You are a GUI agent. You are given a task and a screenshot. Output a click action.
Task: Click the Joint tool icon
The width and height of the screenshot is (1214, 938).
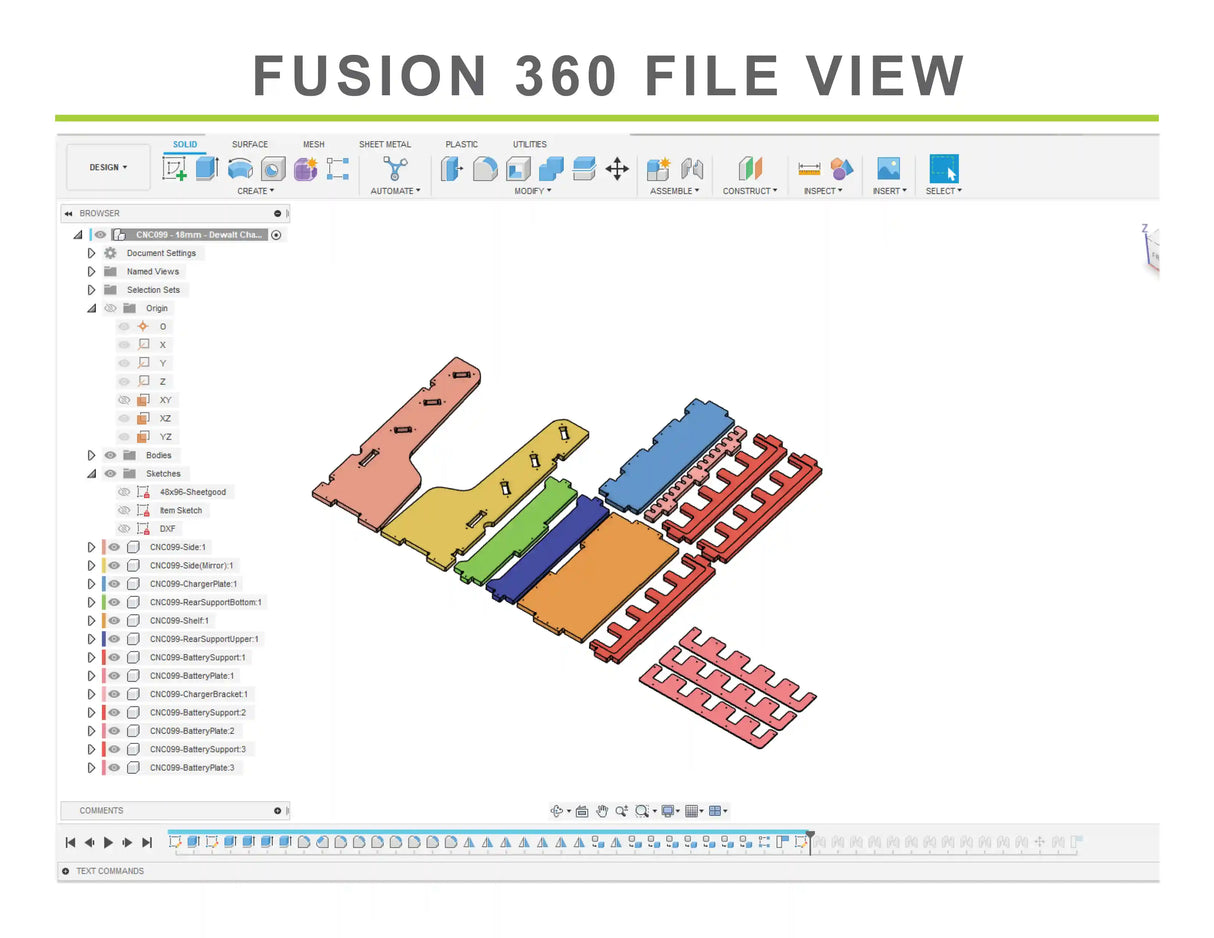691,168
